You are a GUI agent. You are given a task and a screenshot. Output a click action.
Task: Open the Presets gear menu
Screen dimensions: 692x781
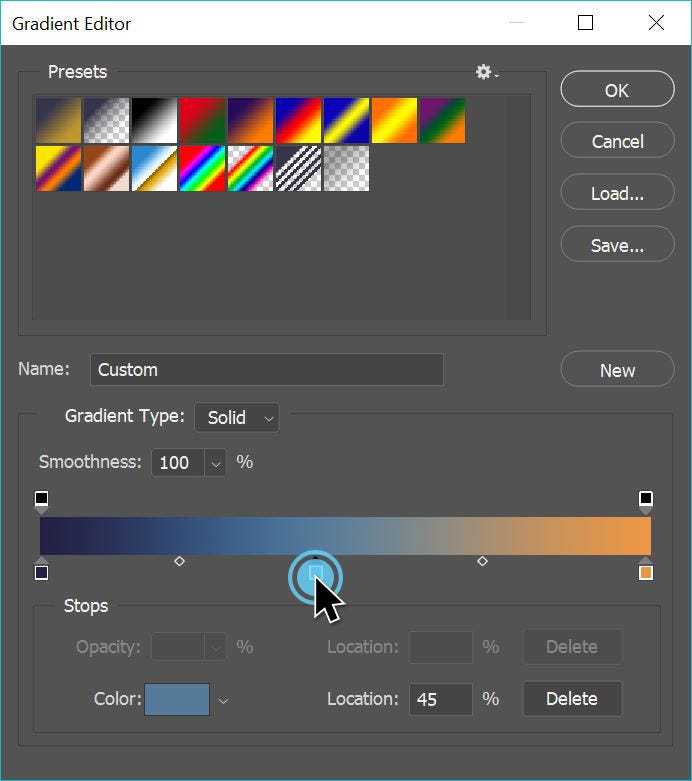pyautogui.click(x=486, y=72)
